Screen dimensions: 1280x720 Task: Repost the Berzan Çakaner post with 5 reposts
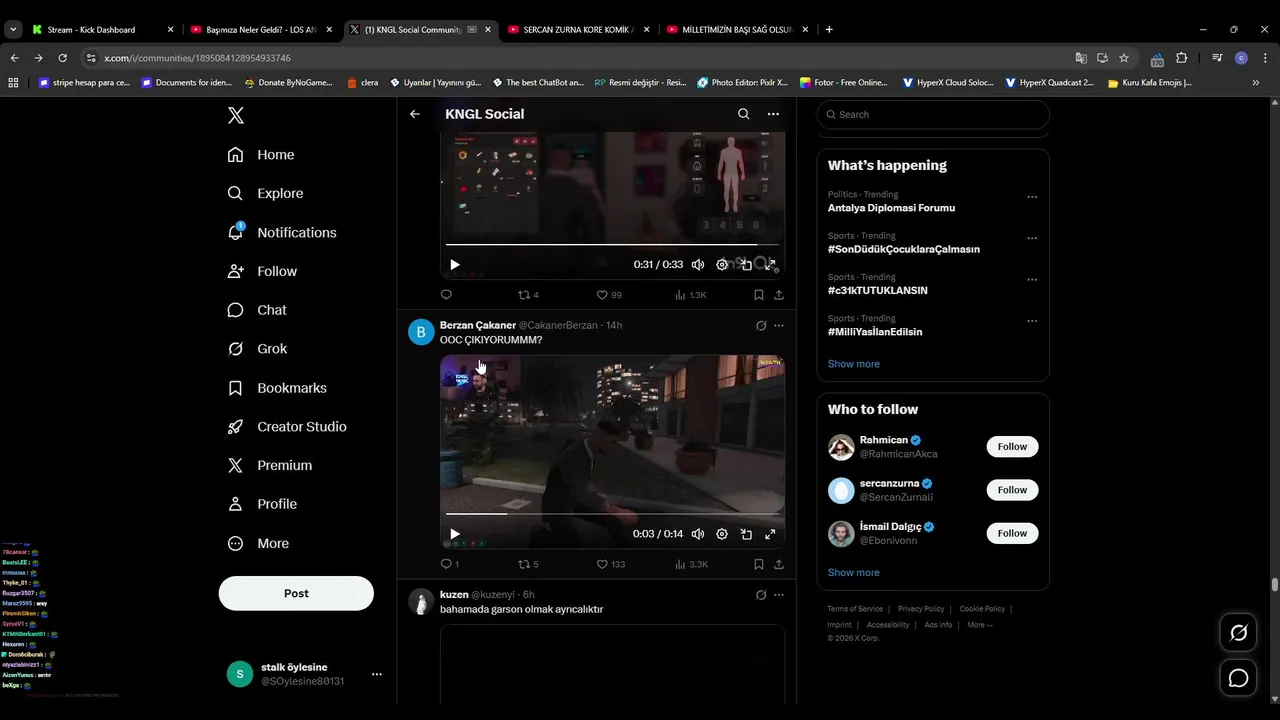click(528, 564)
